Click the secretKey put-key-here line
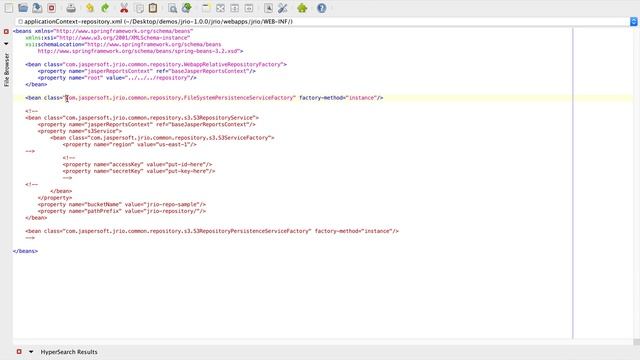This screenshot has height=360, width=640. 139,171
